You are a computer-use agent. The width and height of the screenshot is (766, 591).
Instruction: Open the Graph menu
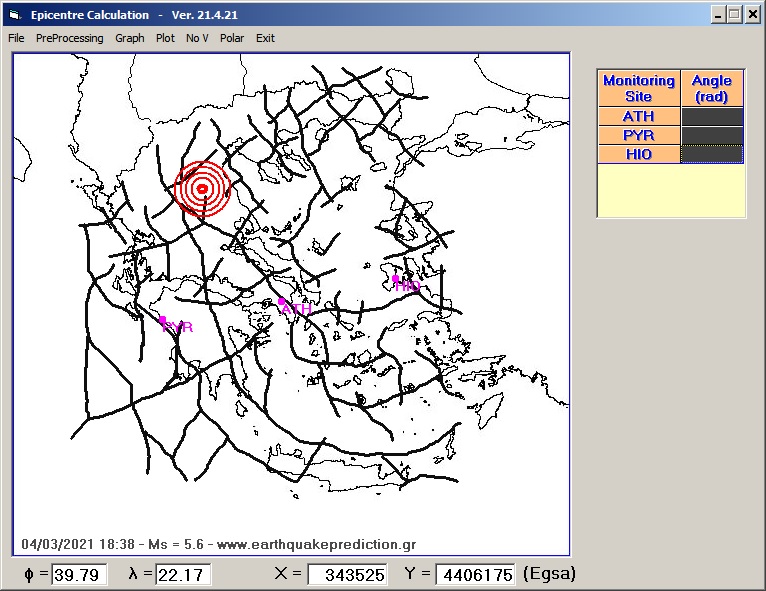coord(129,38)
